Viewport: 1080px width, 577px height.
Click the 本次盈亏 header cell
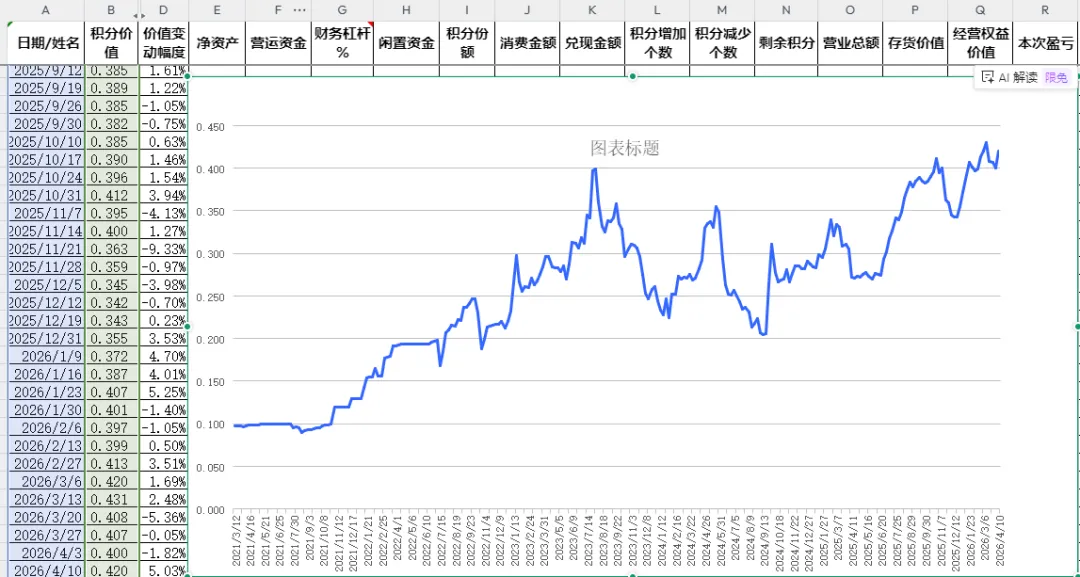coord(1046,43)
